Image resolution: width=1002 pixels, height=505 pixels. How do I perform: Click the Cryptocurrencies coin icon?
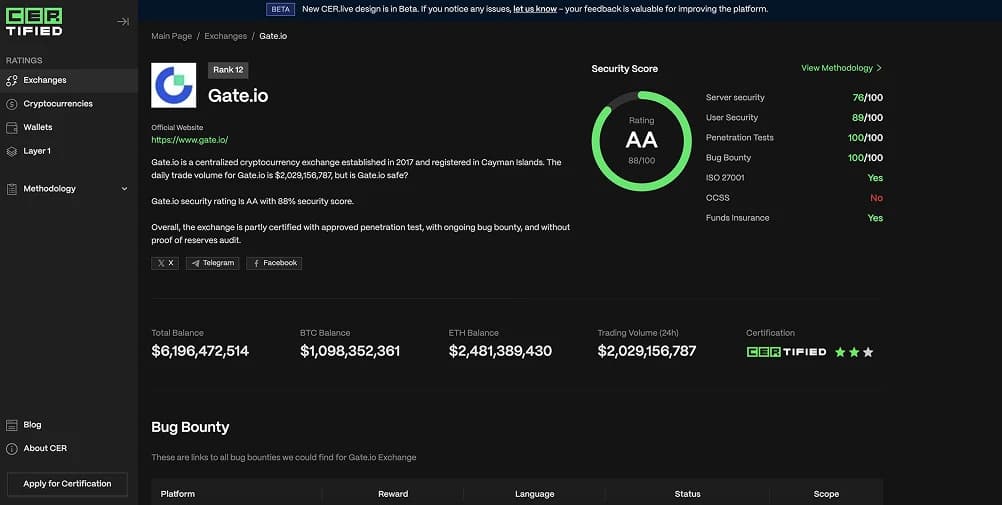click(x=12, y=104)
